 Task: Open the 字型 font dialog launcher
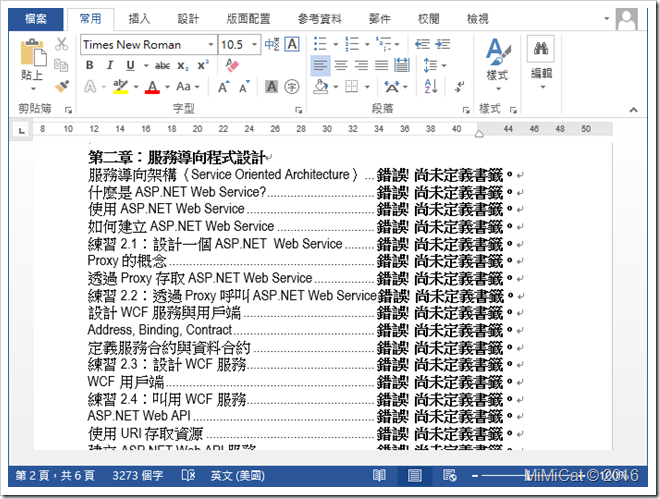tap(298, 110)
